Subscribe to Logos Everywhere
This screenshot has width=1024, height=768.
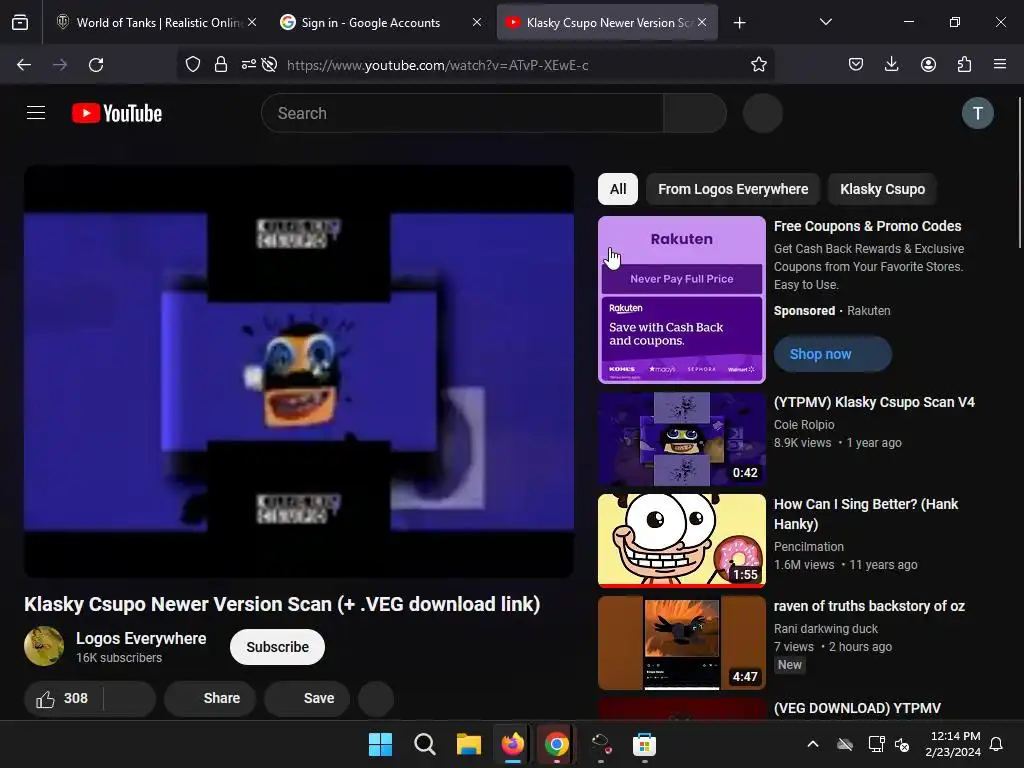point(278,647)
